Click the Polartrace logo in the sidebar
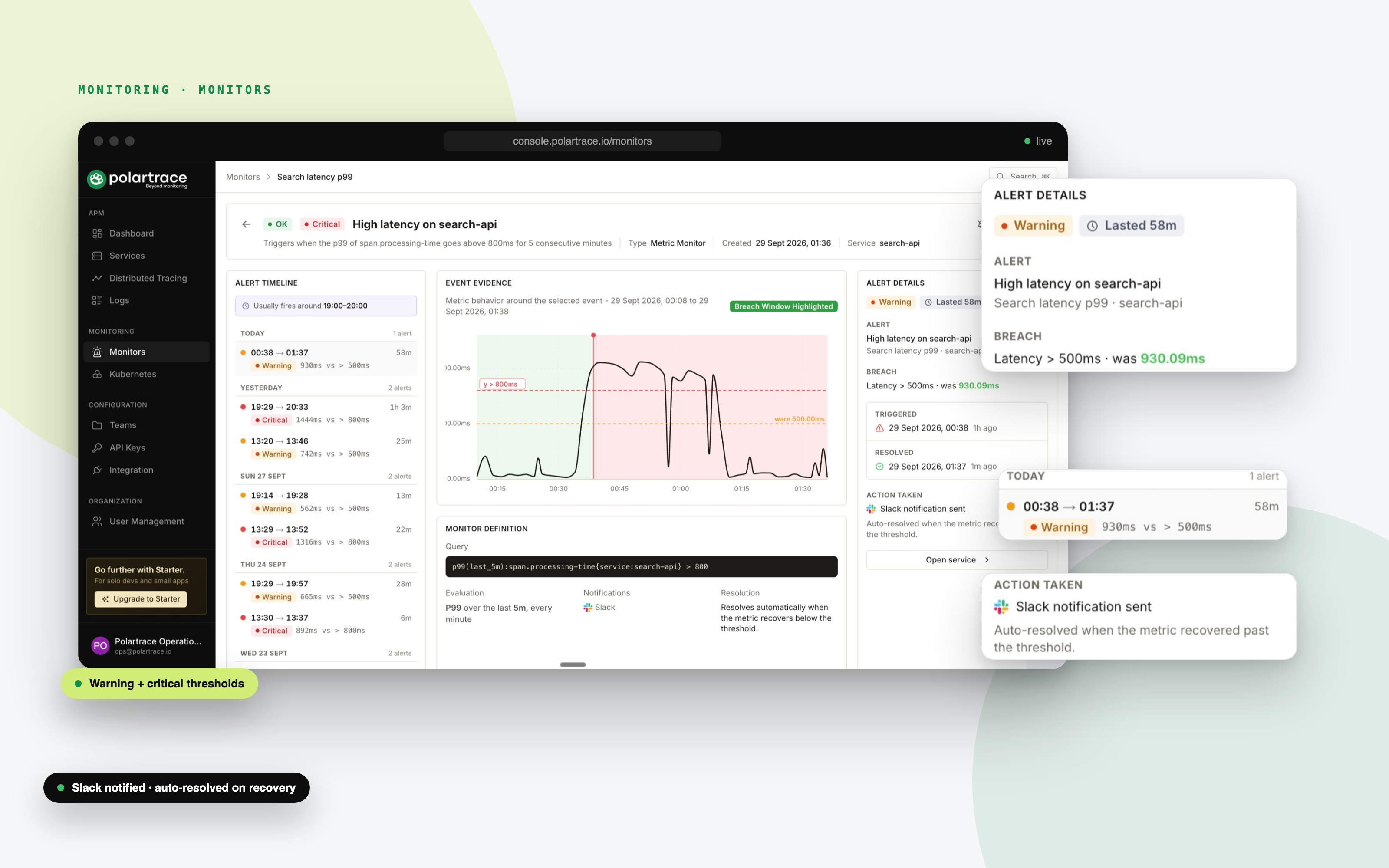The height and width of the screenshot is (868, 1389). [137, 179]
